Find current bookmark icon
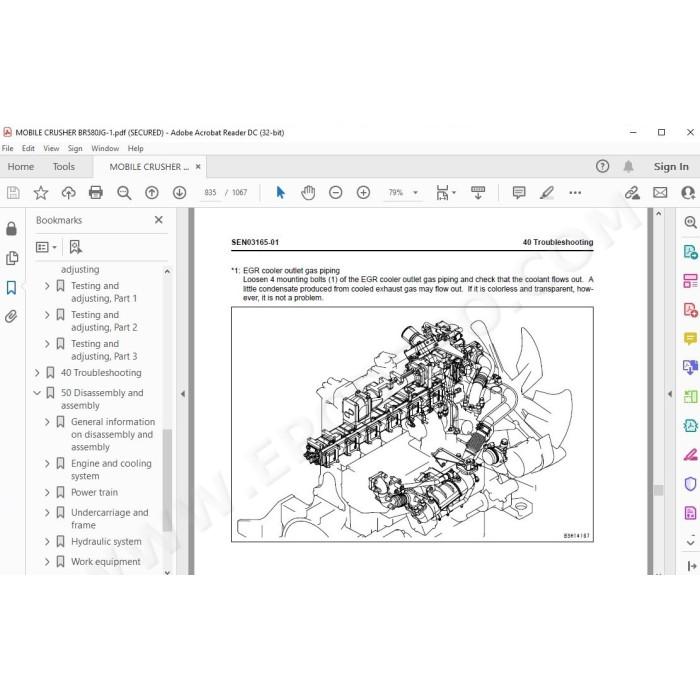700x700 pixels. pyautogui.click(x=75, y=247)
